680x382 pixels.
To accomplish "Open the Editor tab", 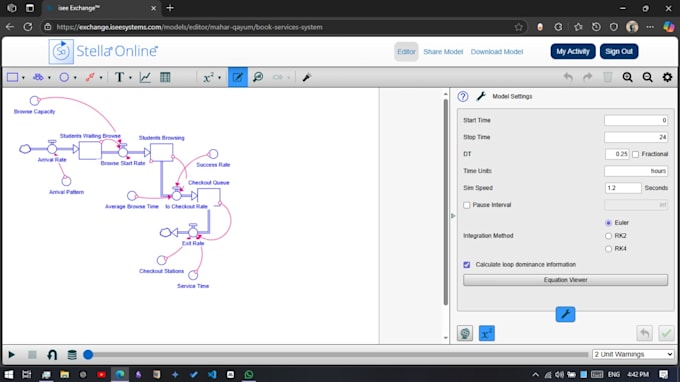I will coord(406,52).
